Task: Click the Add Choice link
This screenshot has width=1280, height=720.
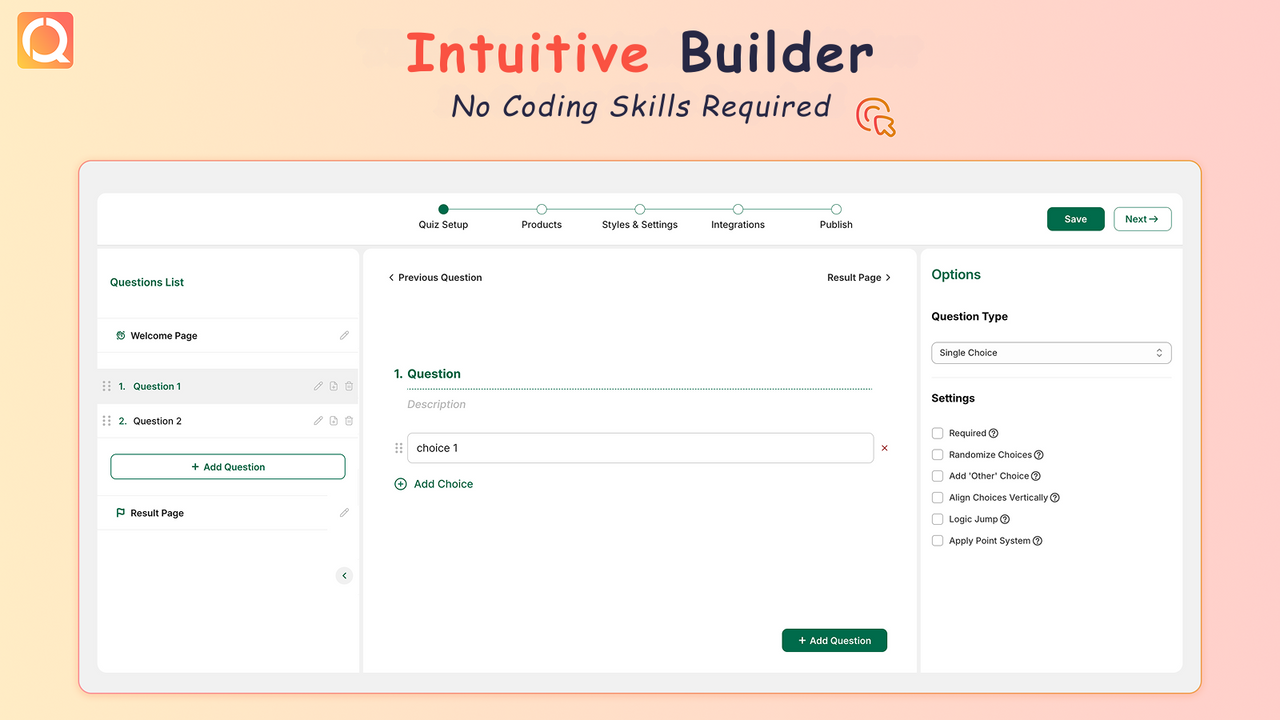Action: (x=434, y=484)
